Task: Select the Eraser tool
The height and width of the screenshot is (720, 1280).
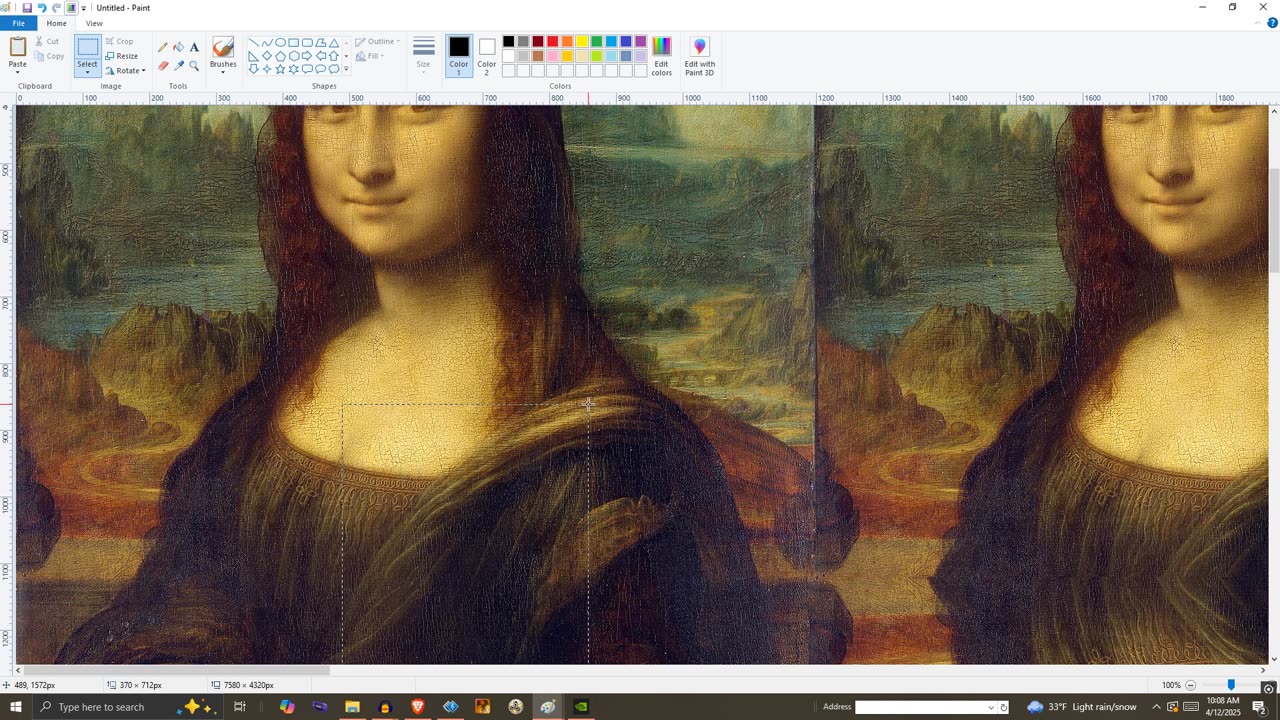Action: (x=162, y=66)
